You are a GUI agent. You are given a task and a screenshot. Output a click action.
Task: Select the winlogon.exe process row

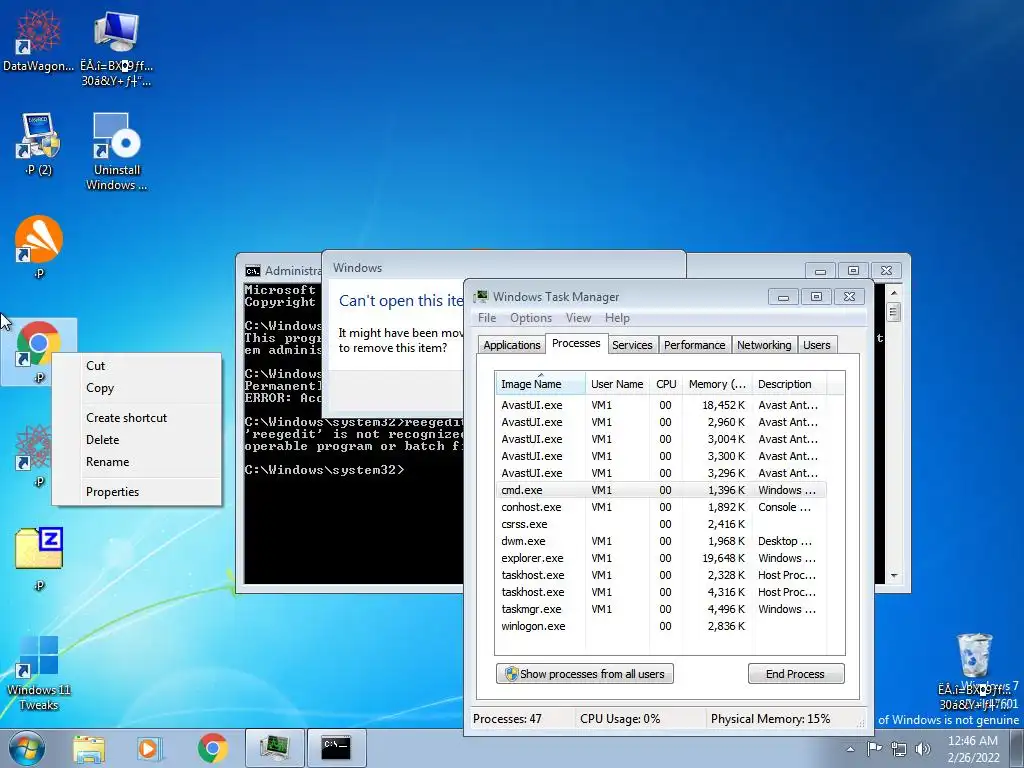coord(661,626)
